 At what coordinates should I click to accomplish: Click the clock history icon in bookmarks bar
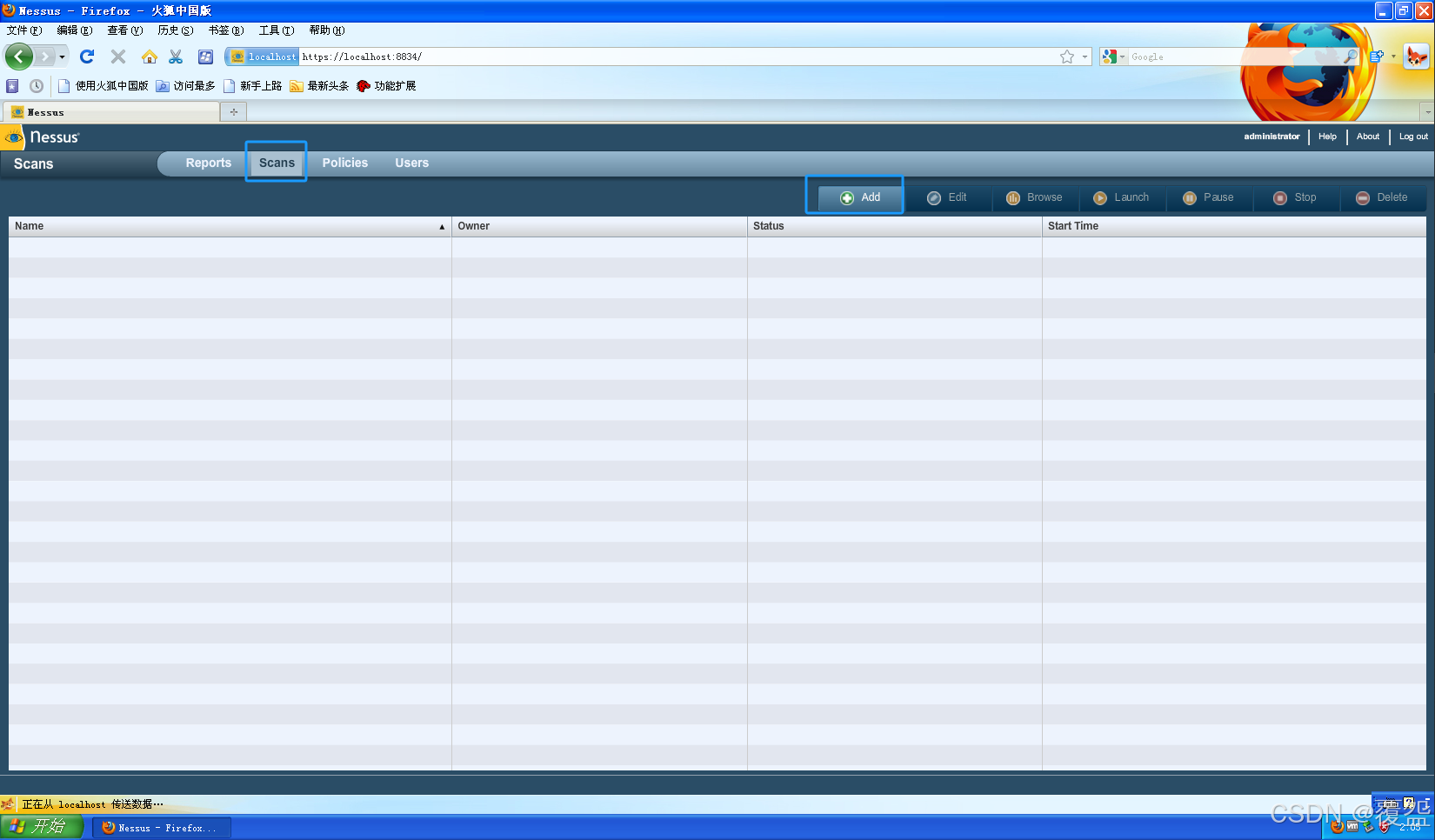37,86
